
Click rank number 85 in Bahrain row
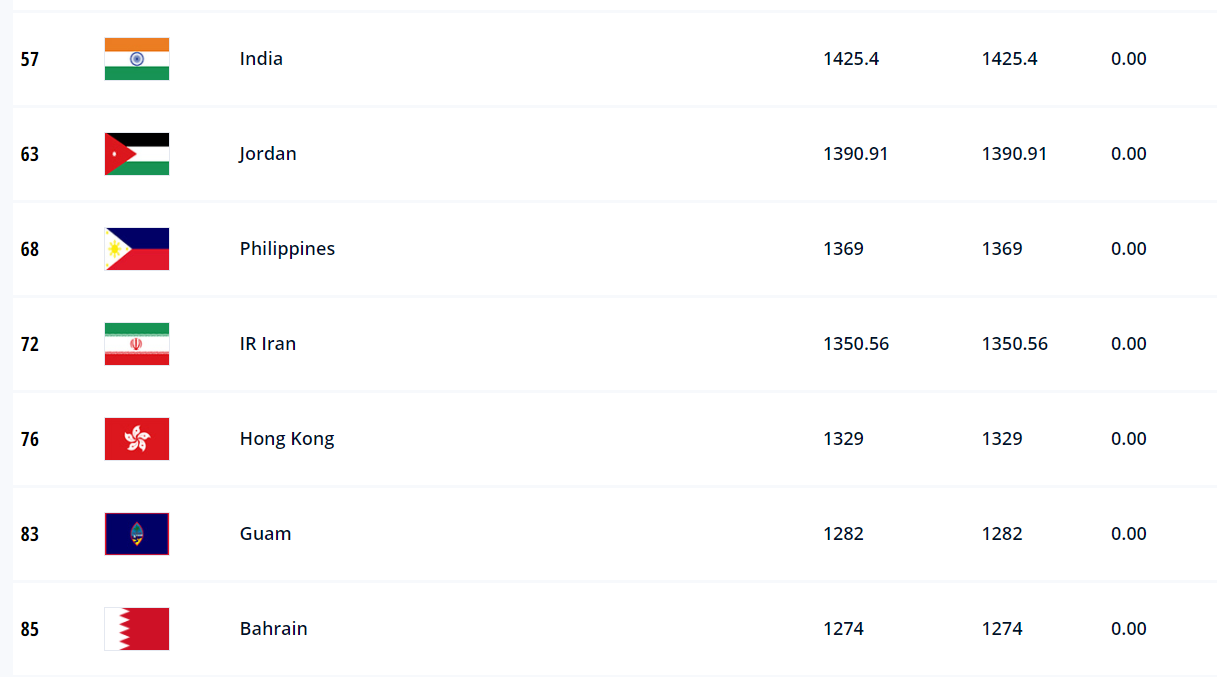click(x=30, y=629)
